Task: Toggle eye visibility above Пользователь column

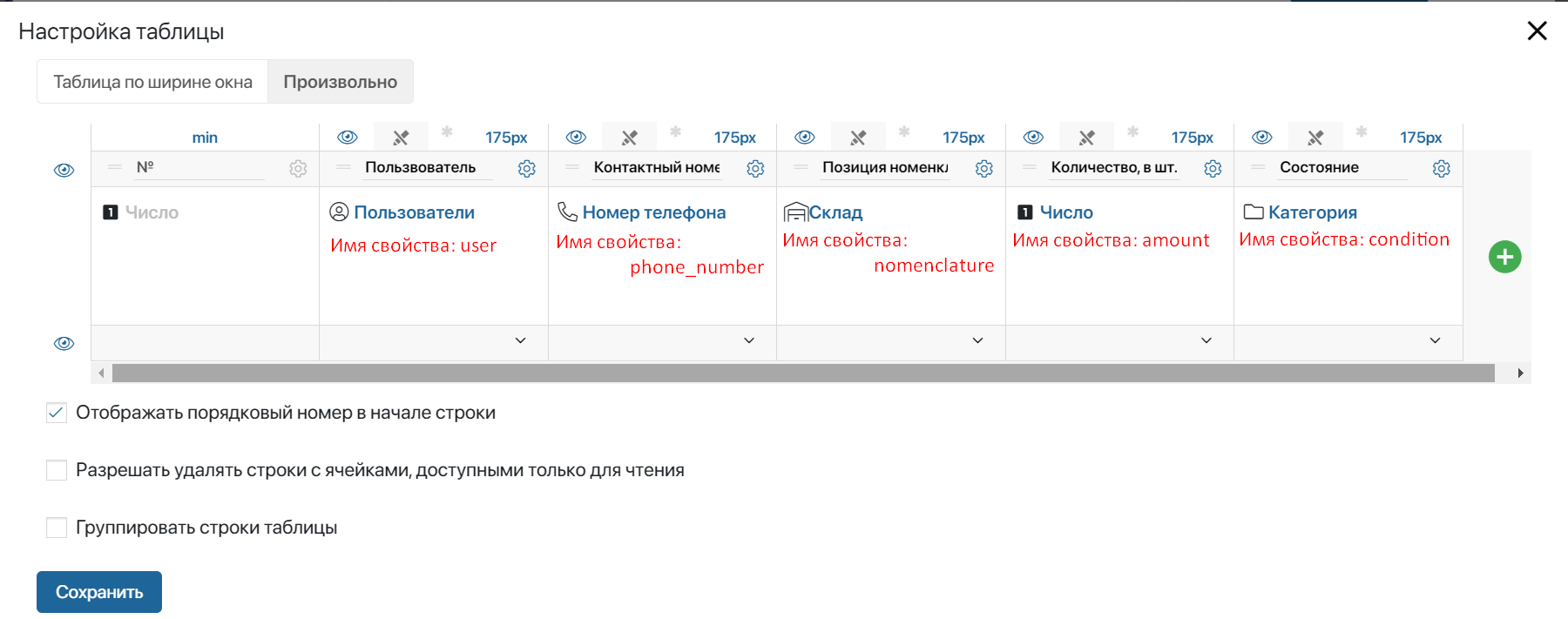Action: pyautogui.click(x=348, y=138)
